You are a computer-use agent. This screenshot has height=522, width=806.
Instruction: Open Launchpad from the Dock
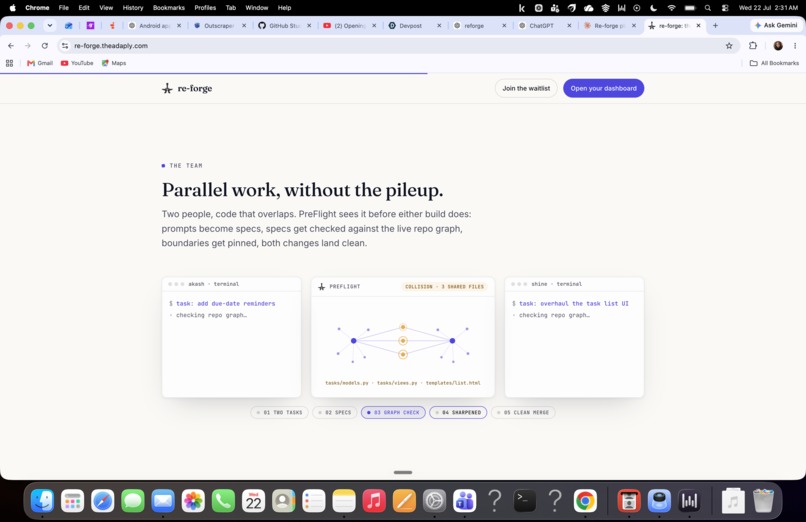[72, 500]
